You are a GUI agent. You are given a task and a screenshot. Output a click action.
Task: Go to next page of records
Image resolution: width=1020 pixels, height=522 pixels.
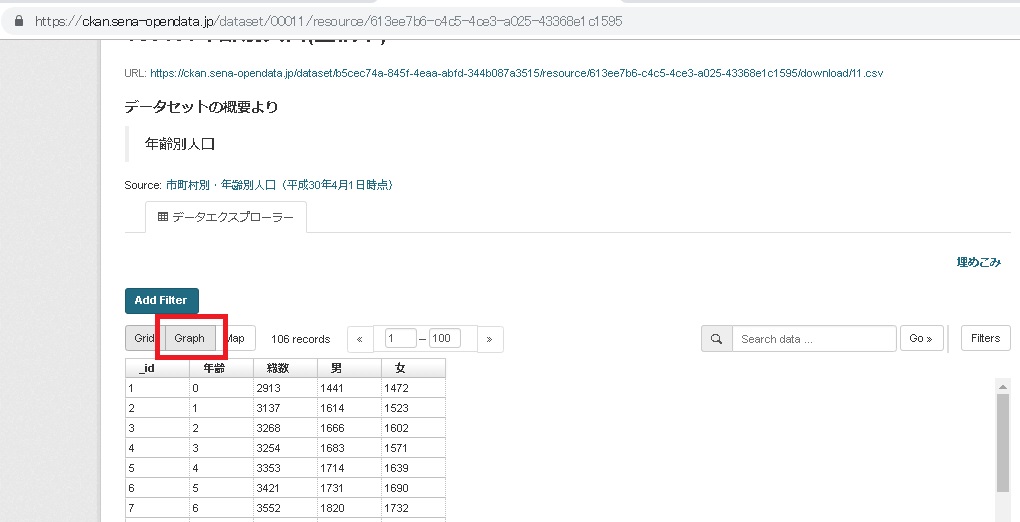[x=489, y=339]
